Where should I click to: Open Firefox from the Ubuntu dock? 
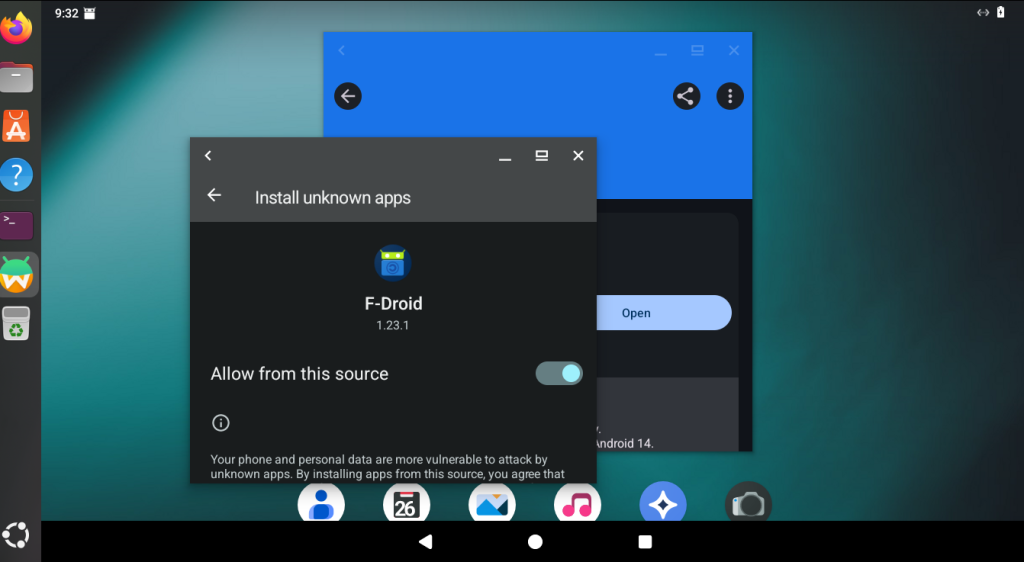17,29
